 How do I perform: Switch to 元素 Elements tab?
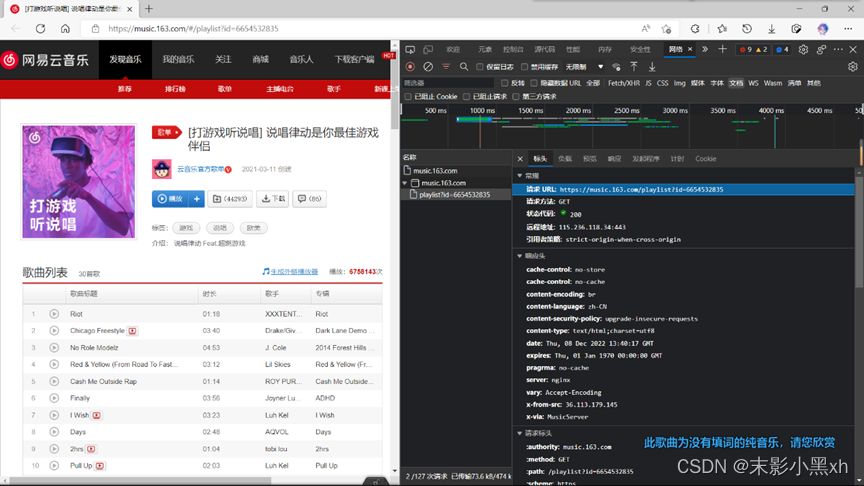click(x=485, y=50)
